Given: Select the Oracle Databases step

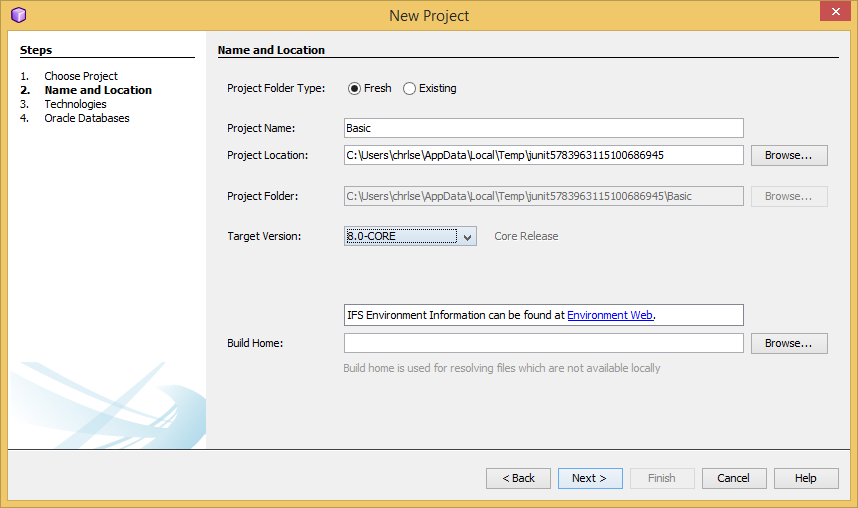Looking at the screenshot, I should [87, 118].
